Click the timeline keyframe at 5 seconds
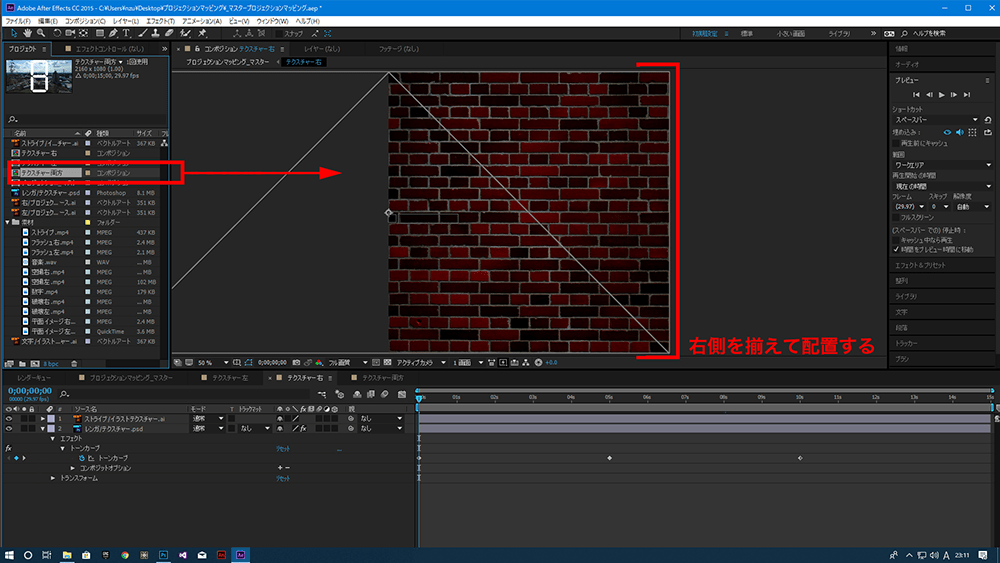The height and width of the screenshot is (563, 1000). pyautogui.click(x=609, y=458)
